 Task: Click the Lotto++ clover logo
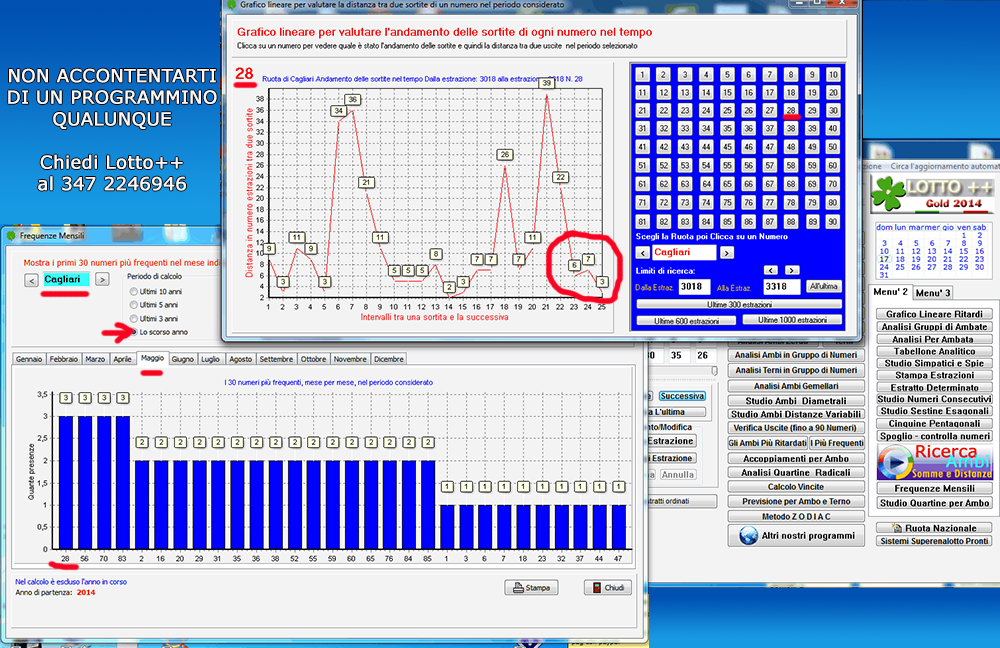[888, 193]
